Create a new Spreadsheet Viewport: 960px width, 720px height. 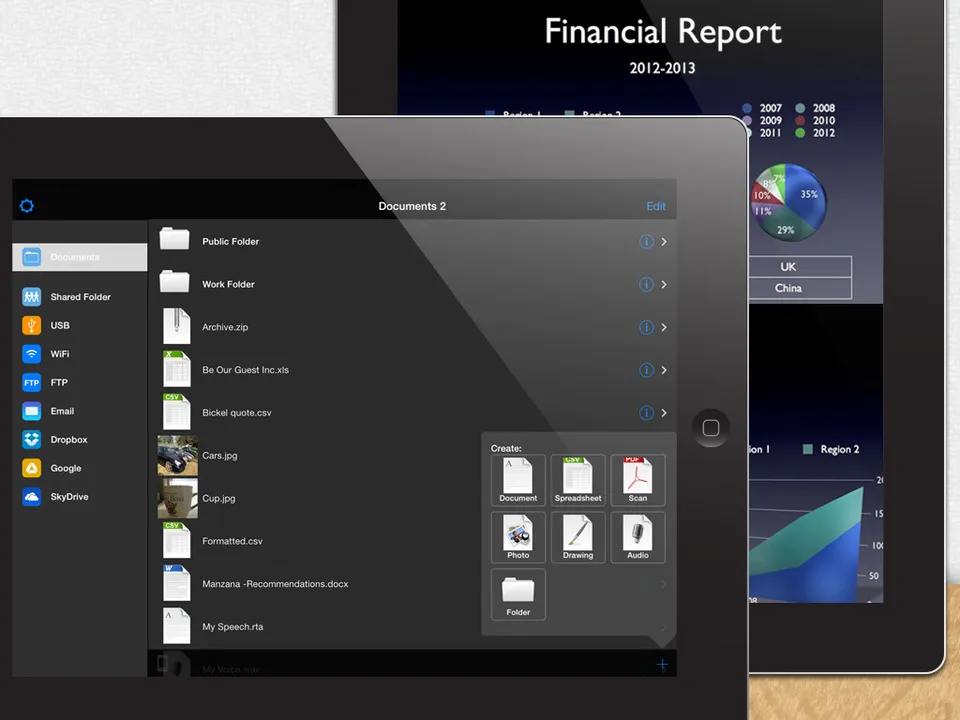577,479
